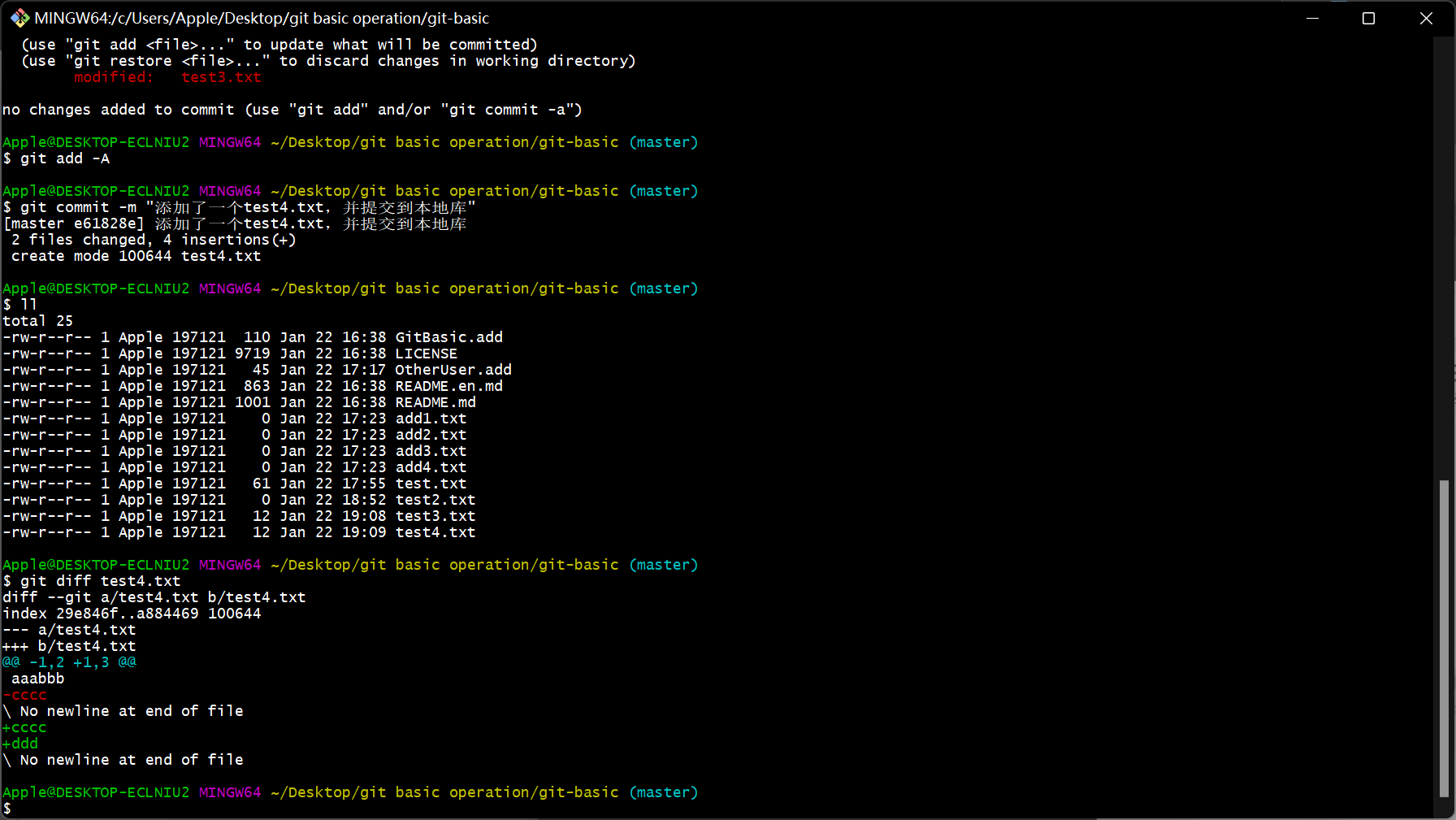Click the '(use "git restore <file>..."' hint line
Screen dimensions: 1456x820
(328, 61)
